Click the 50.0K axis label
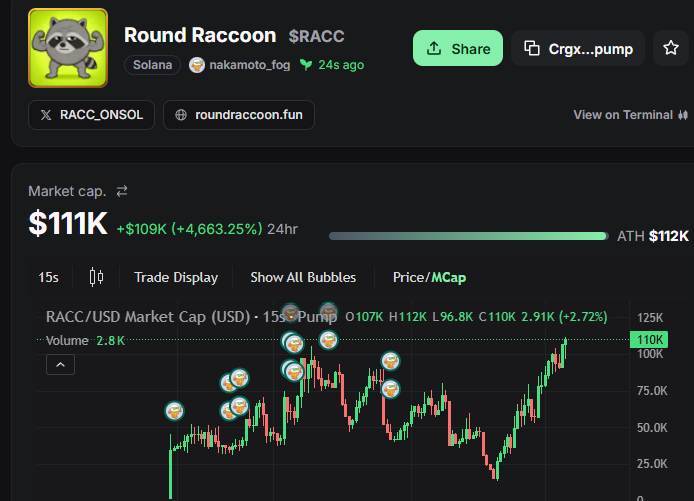694x501 pixels. pos(652,428)
